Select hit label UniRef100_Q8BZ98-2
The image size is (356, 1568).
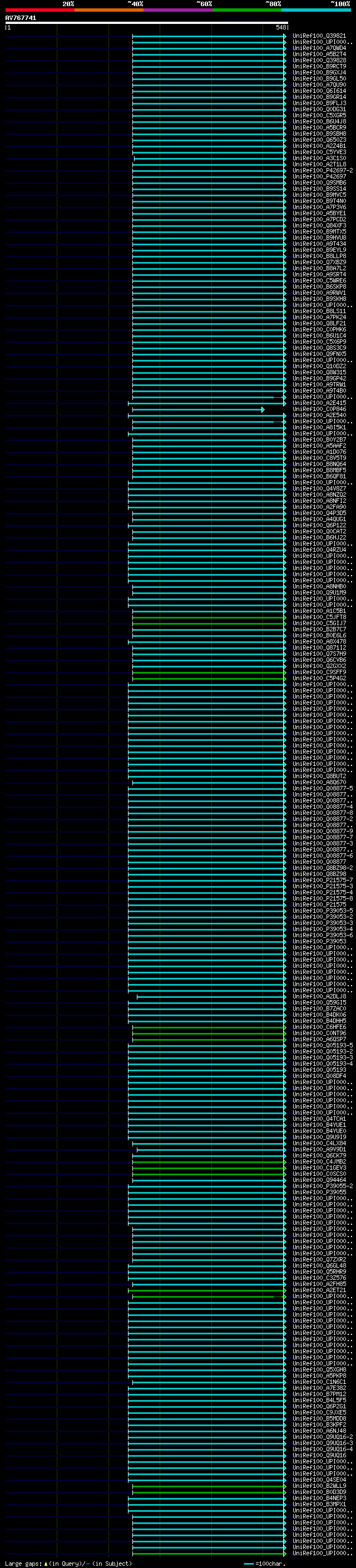323,868
